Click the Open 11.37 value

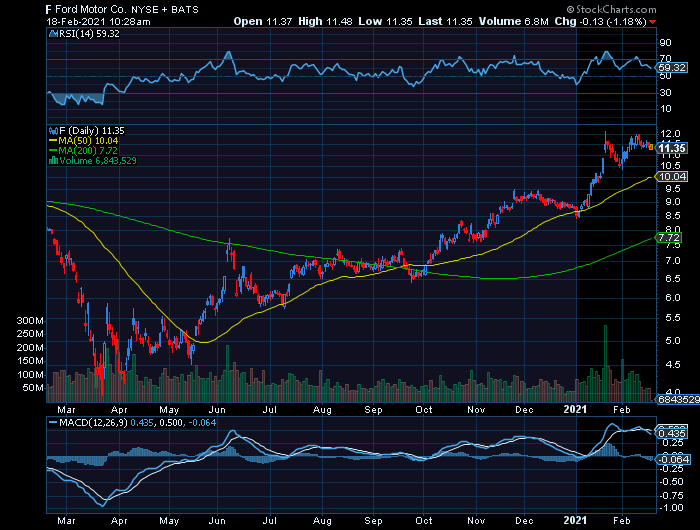[262, 21]
